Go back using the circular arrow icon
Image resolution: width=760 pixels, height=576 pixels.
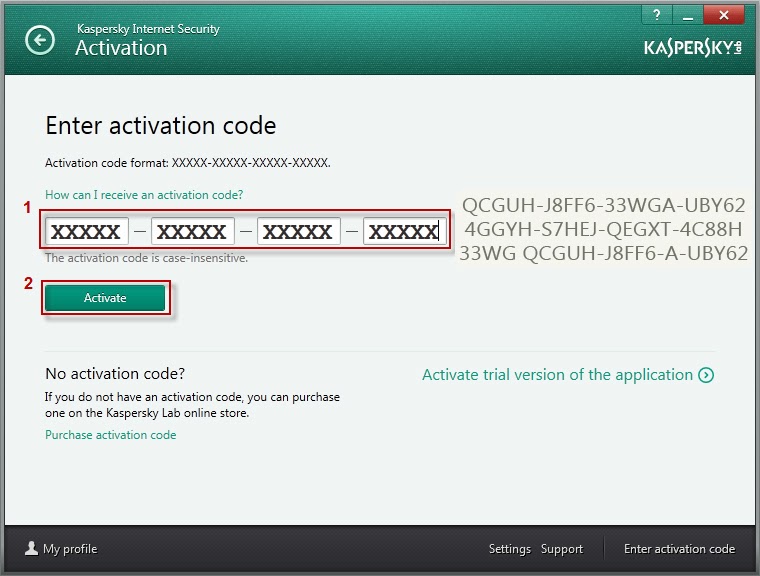(40, 40)
